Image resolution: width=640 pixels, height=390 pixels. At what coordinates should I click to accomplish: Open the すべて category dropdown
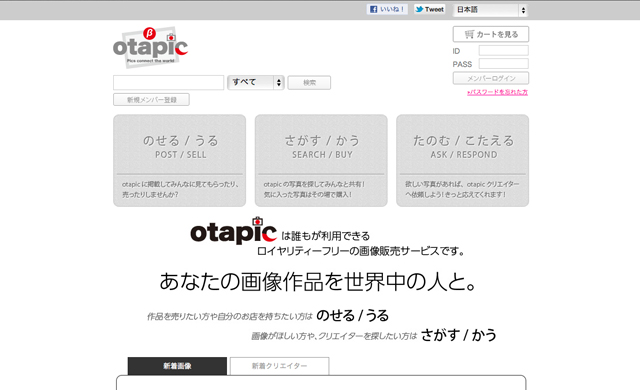pyautogui.click(x=256, y=82)
